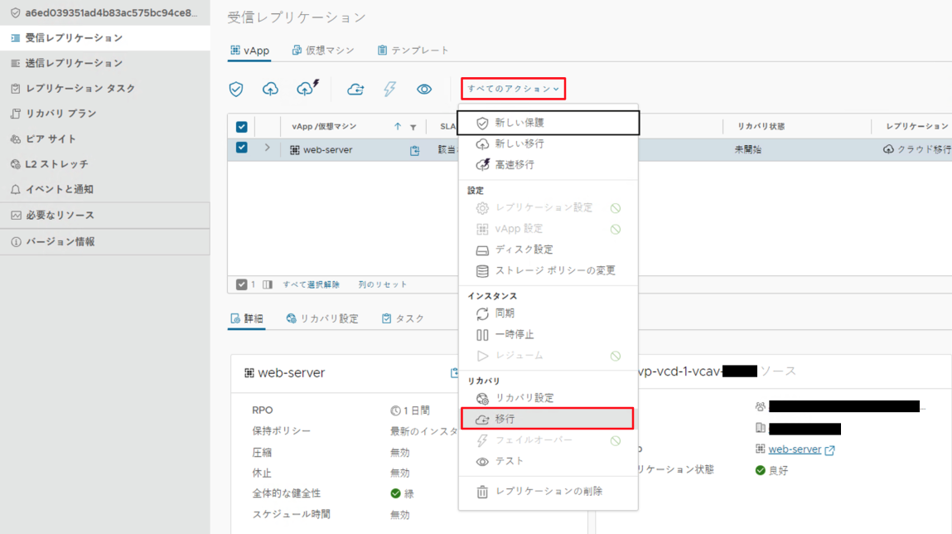This screenshot has height=534, width=952.
Task: Select 一時停止 in the menu
Action: click(548, 334)
